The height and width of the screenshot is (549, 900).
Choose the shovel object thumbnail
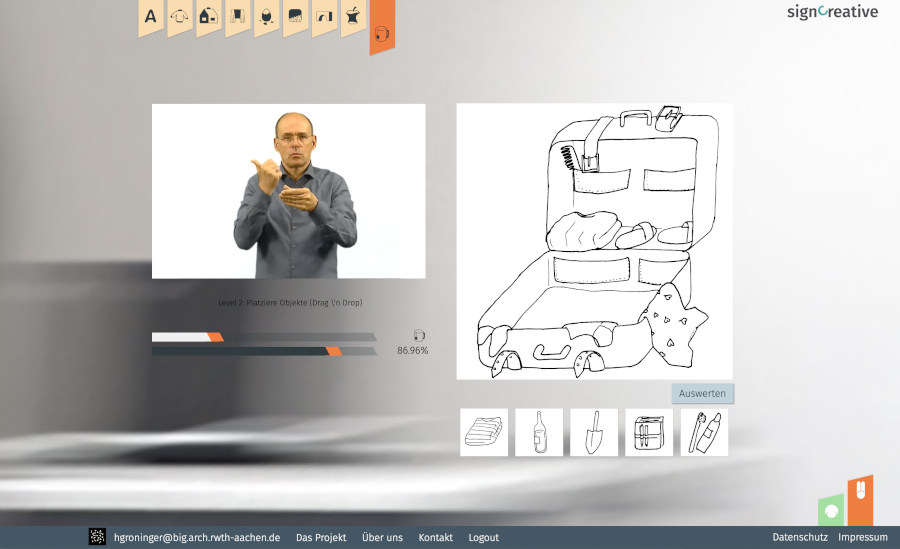coord(594,432)
